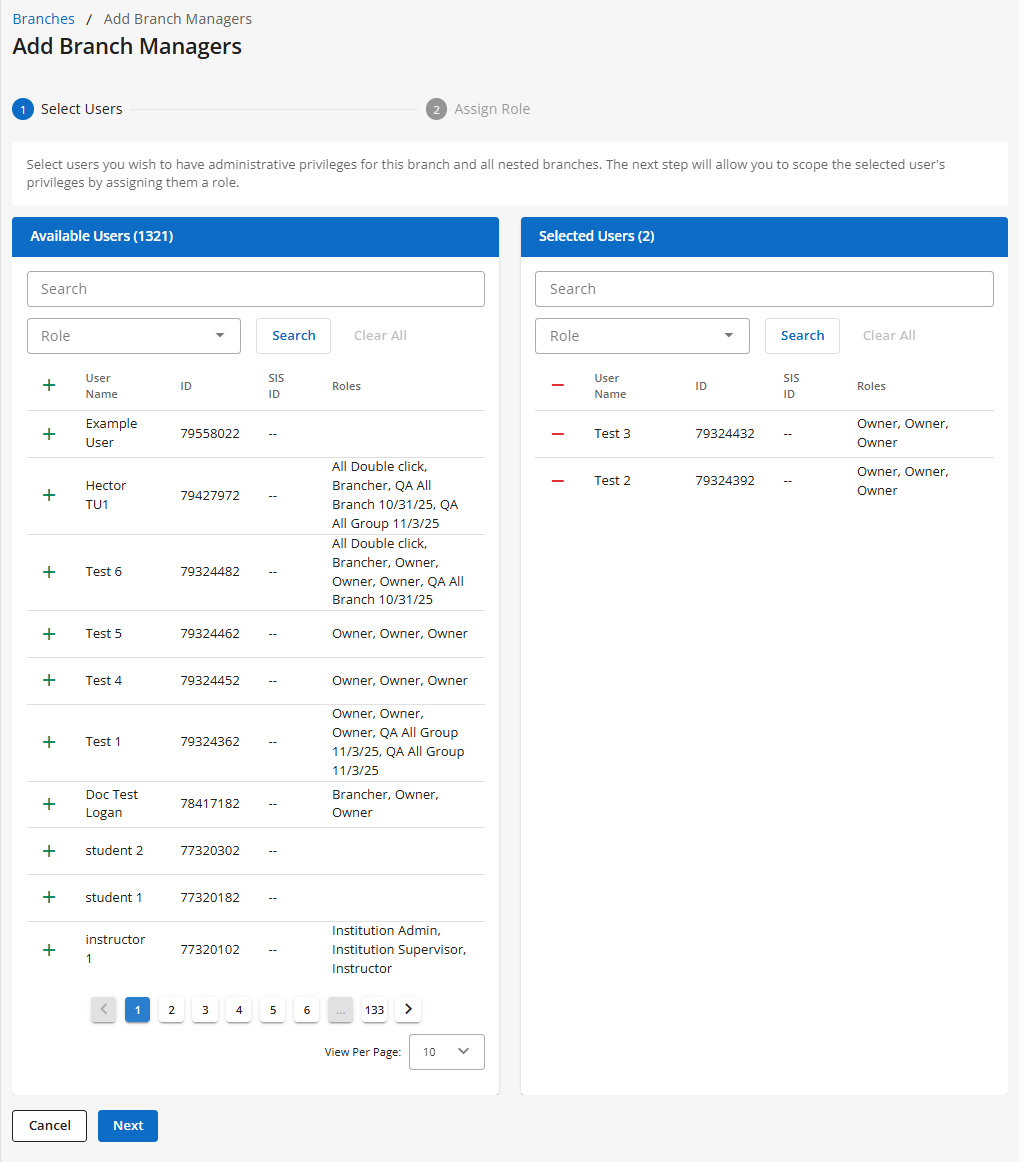The width and height of the screenshot is (1024, 1162).
Task: Cancel adding branch managers
Action: coord(49,1126)
